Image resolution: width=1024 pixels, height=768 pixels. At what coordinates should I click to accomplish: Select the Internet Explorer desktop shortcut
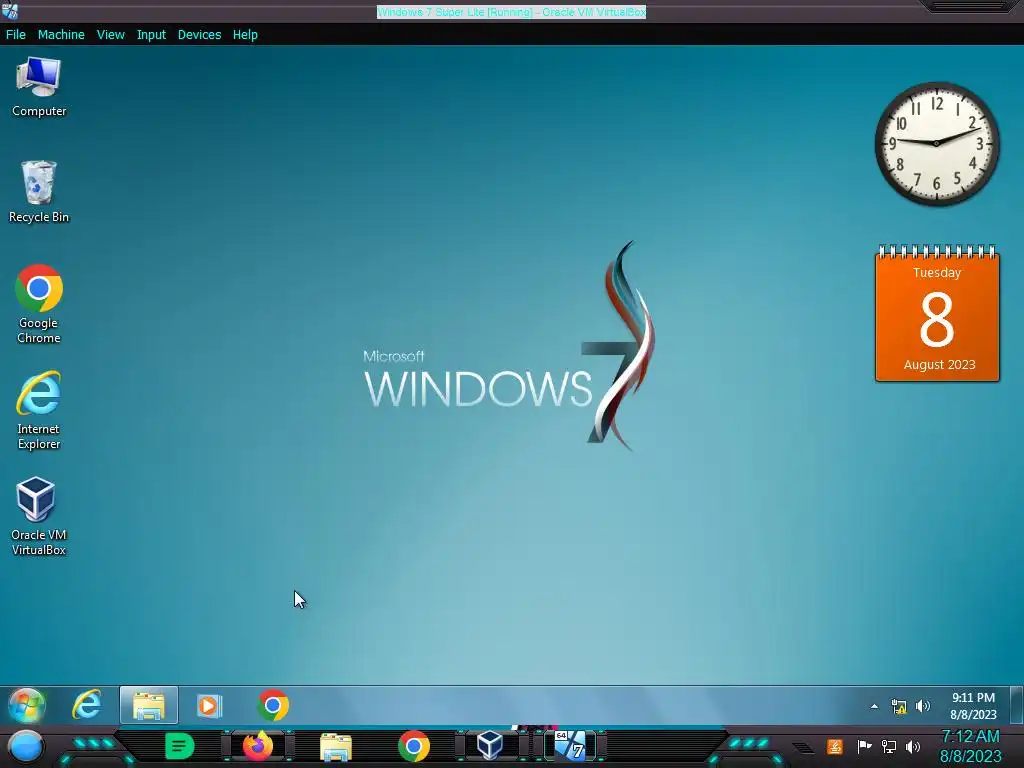pyautogui.click(x=39, y=411)
